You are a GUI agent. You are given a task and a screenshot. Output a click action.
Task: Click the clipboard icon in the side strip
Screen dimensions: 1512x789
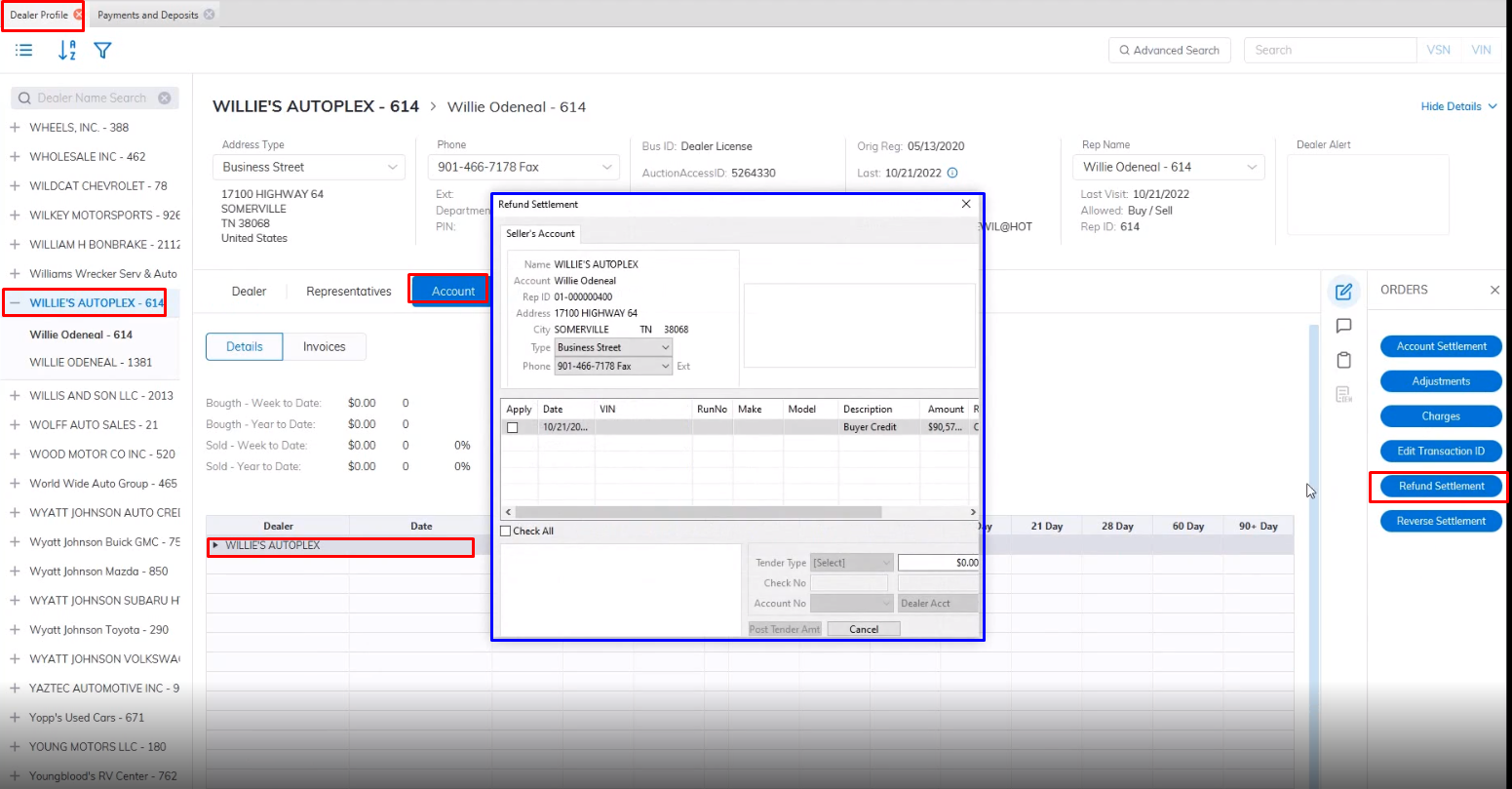coord(1343,360)
